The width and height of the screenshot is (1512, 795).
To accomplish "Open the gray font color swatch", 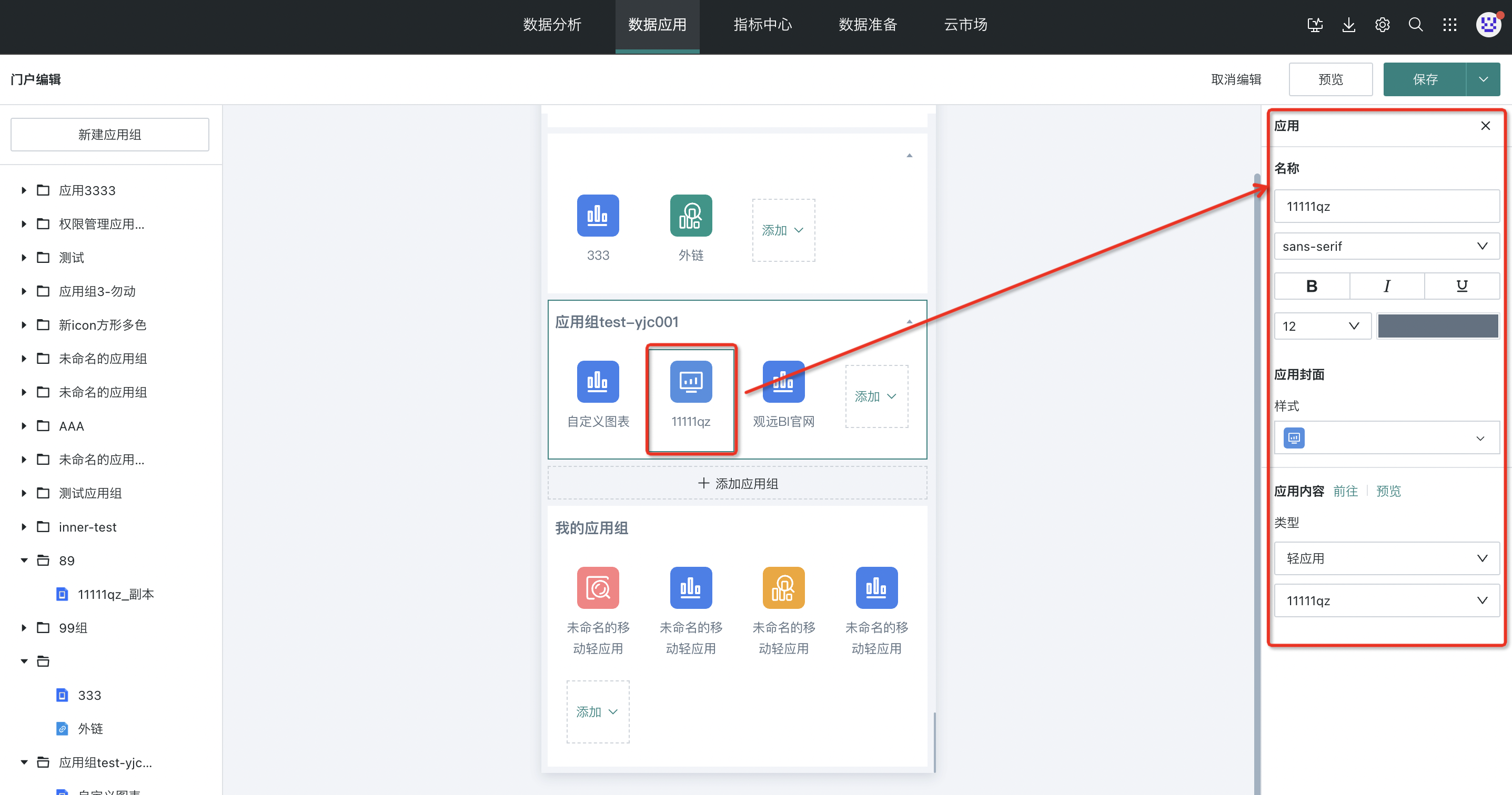I will point(1437,326).
